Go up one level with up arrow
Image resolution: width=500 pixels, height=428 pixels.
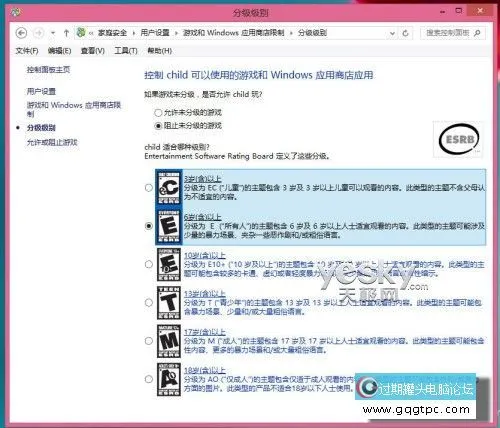pos(66,33)
